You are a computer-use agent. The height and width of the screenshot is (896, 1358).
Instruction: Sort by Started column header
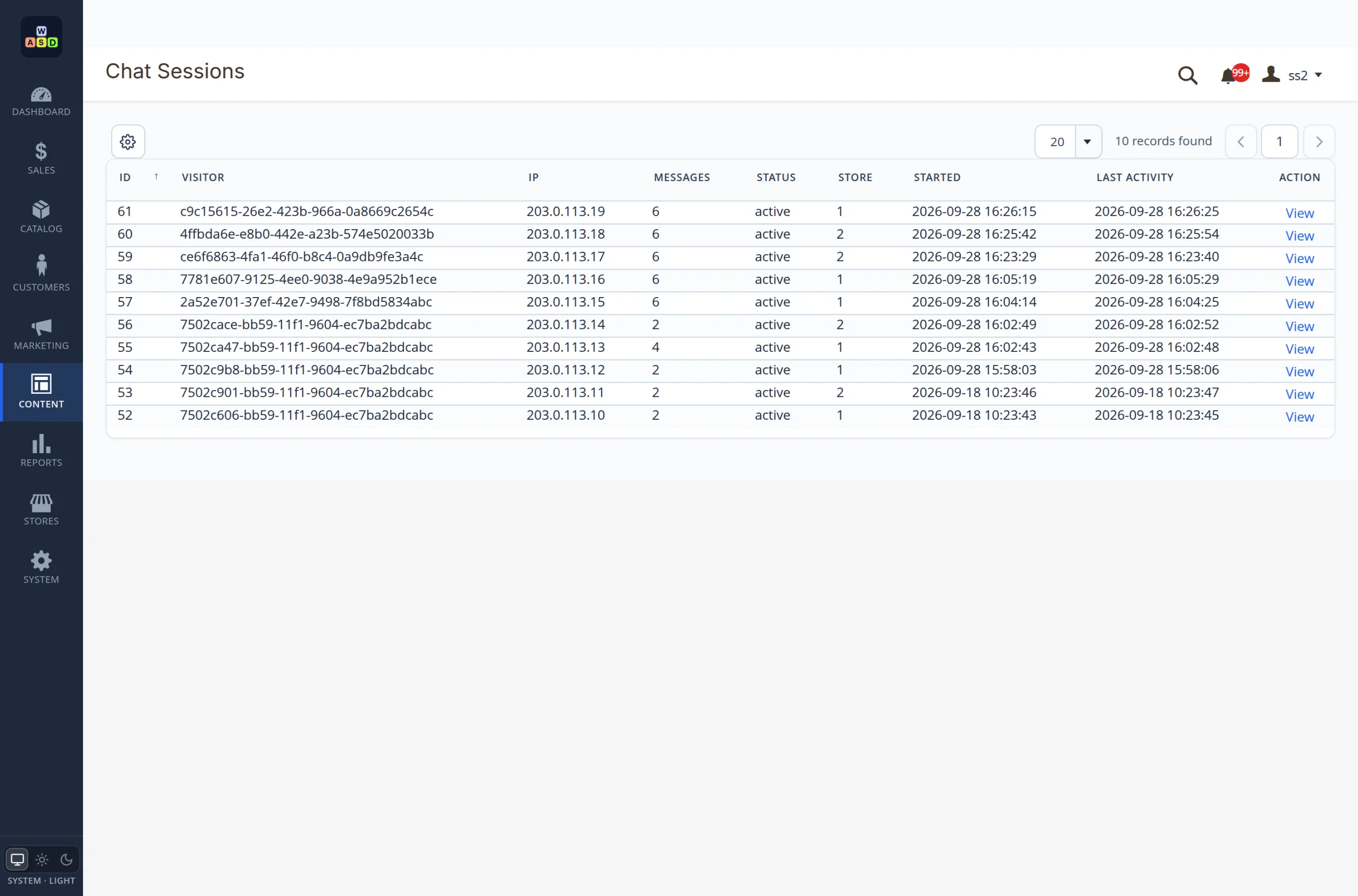pos(937,178)
